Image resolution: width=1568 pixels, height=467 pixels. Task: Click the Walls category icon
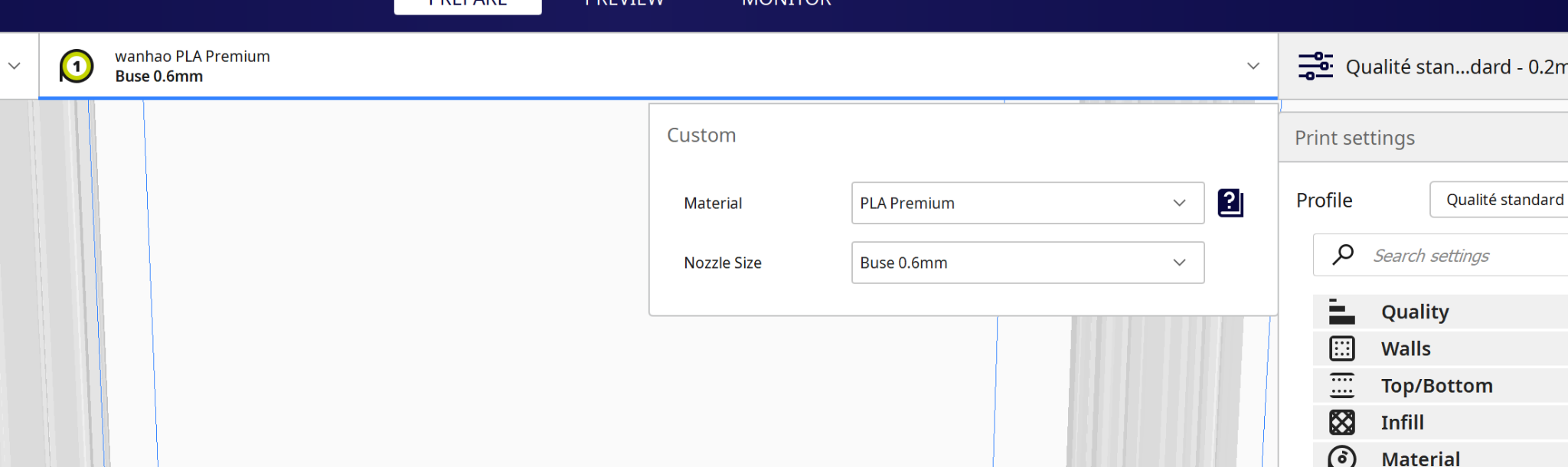[1341, 348]
